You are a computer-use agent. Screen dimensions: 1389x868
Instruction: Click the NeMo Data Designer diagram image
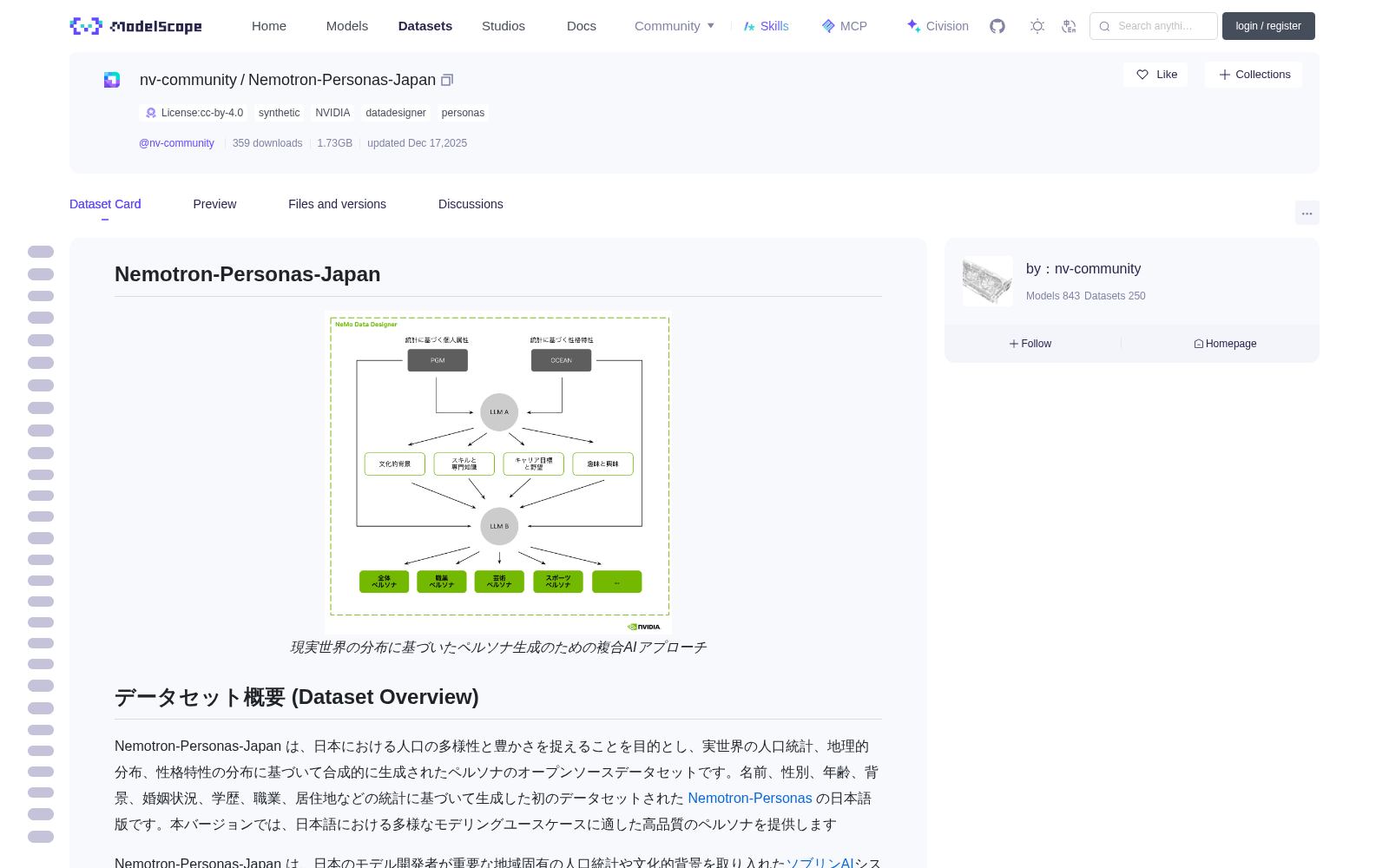point(498,472)
